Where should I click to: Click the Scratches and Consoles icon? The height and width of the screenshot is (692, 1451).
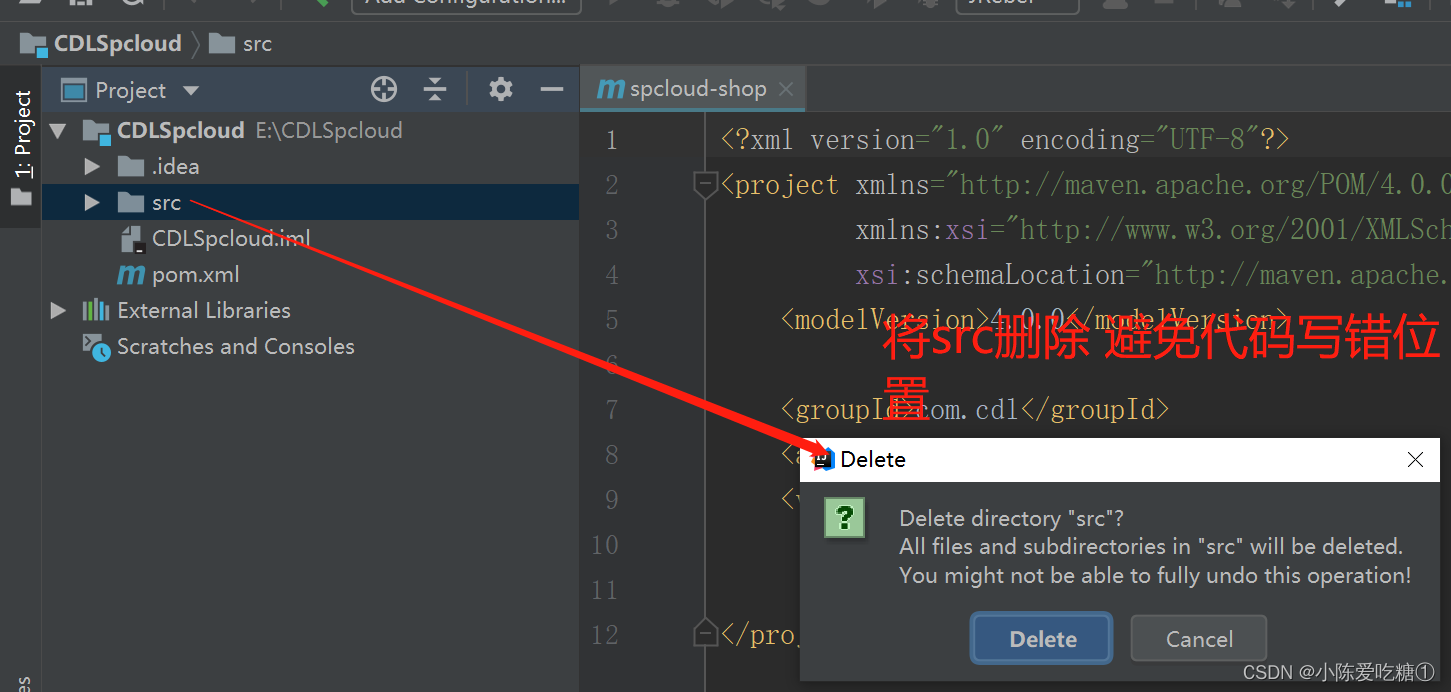point(96,347)
